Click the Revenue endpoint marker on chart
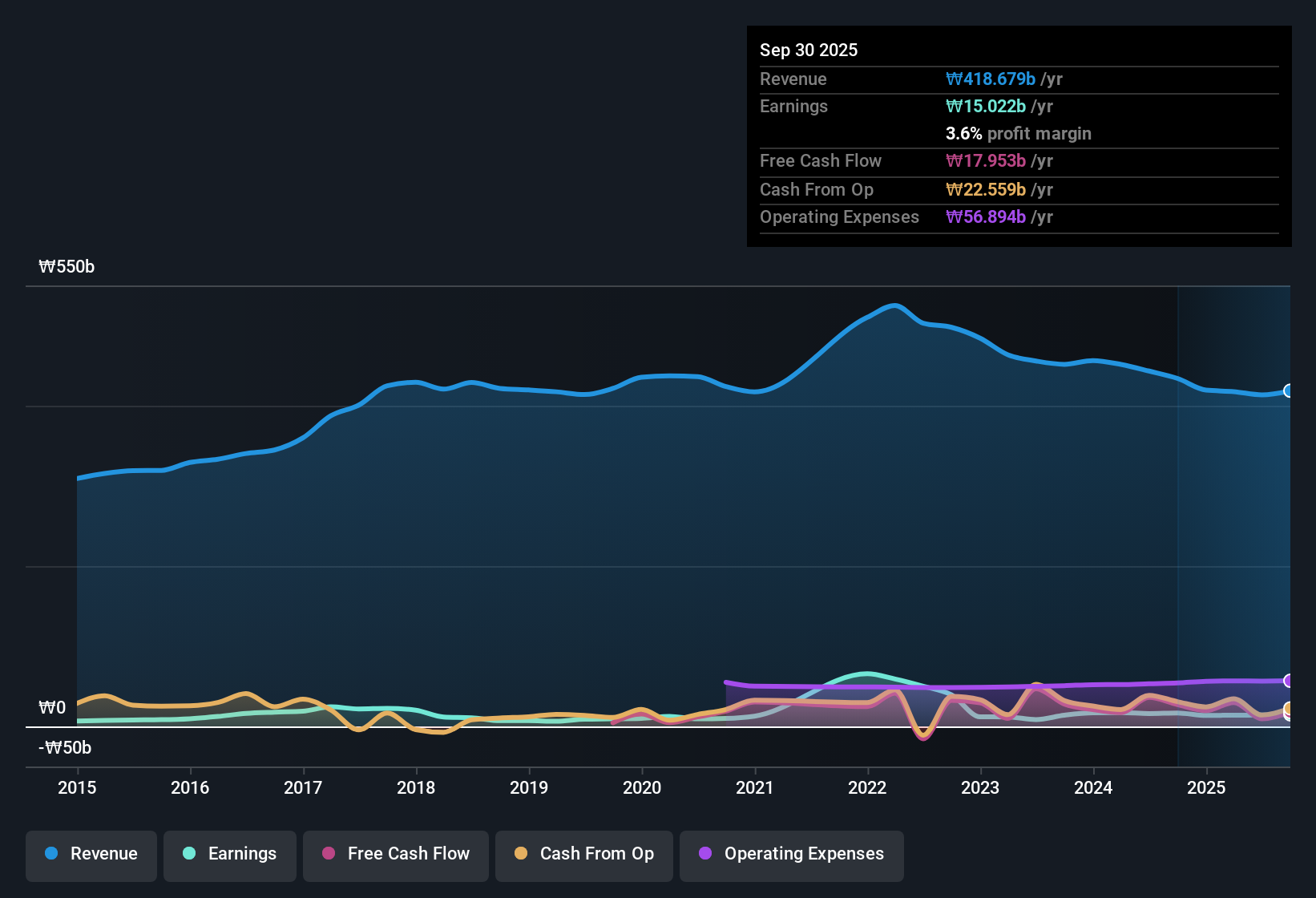The image size is (1316, 898). click(1289, 390)
